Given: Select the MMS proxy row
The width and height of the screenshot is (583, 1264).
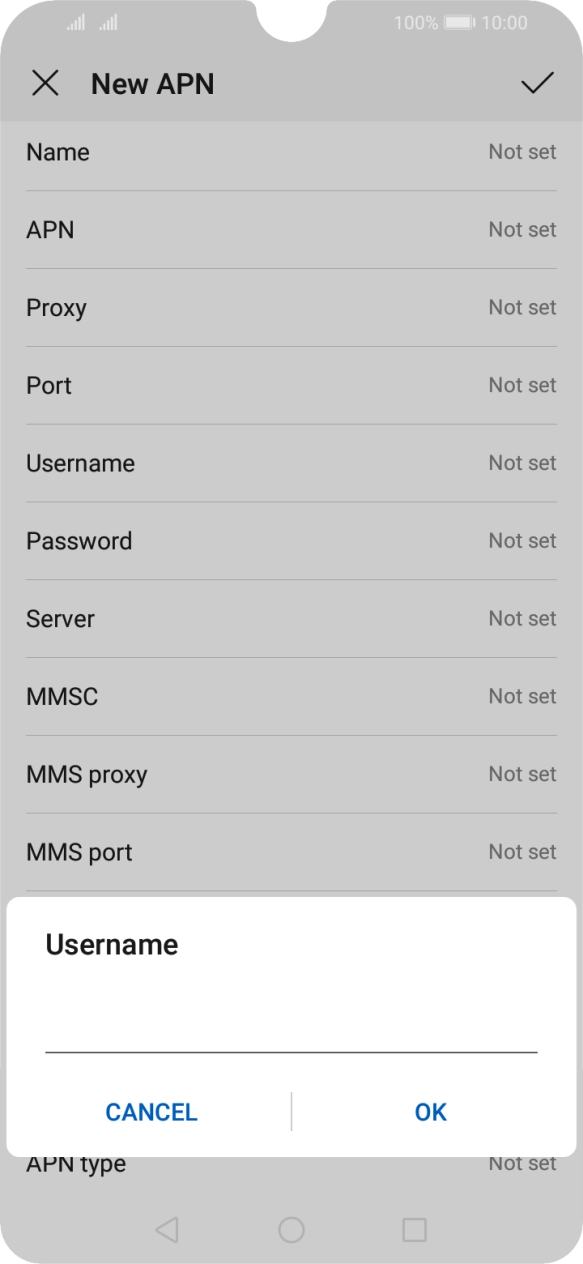Looking at the screenshot, I should coord(291,774).
